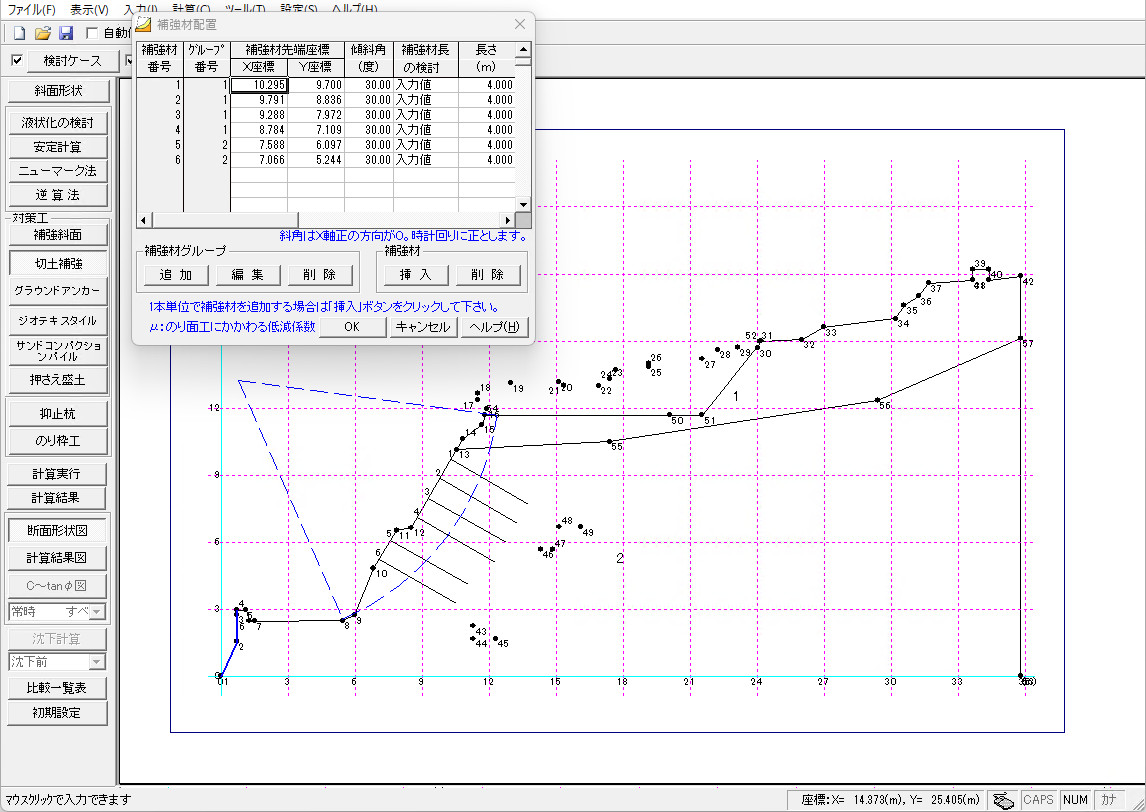Click the CAPS indicator in status bar
Viewport: 1146px width, 812px height.
point(1039,800)
